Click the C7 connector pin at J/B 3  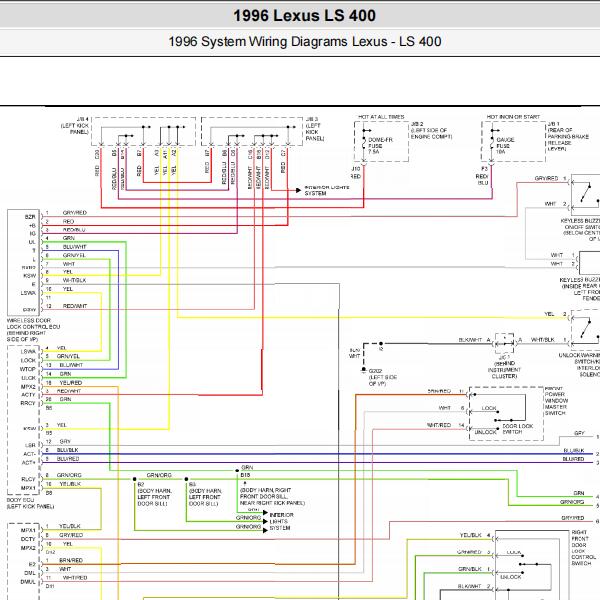tap(283, 153)
